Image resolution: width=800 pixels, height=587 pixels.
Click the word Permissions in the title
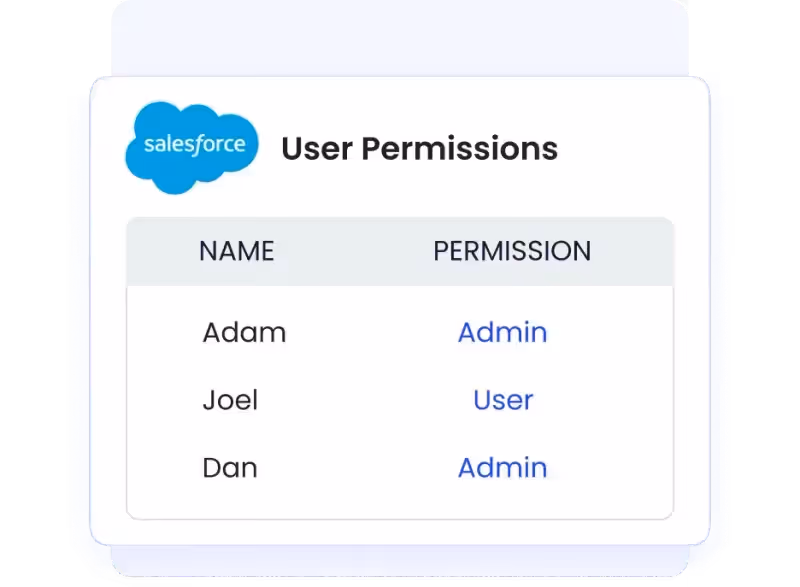tap(460, 148)
